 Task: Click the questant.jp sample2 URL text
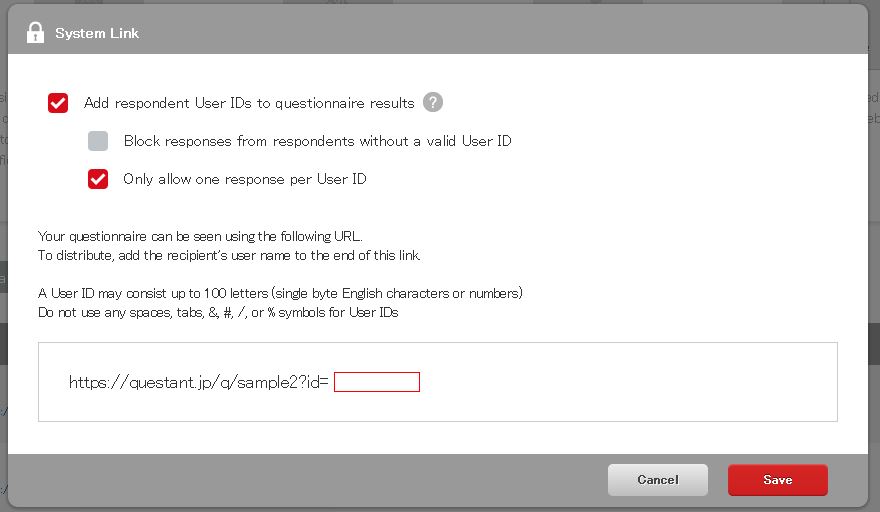pos(198,382)
